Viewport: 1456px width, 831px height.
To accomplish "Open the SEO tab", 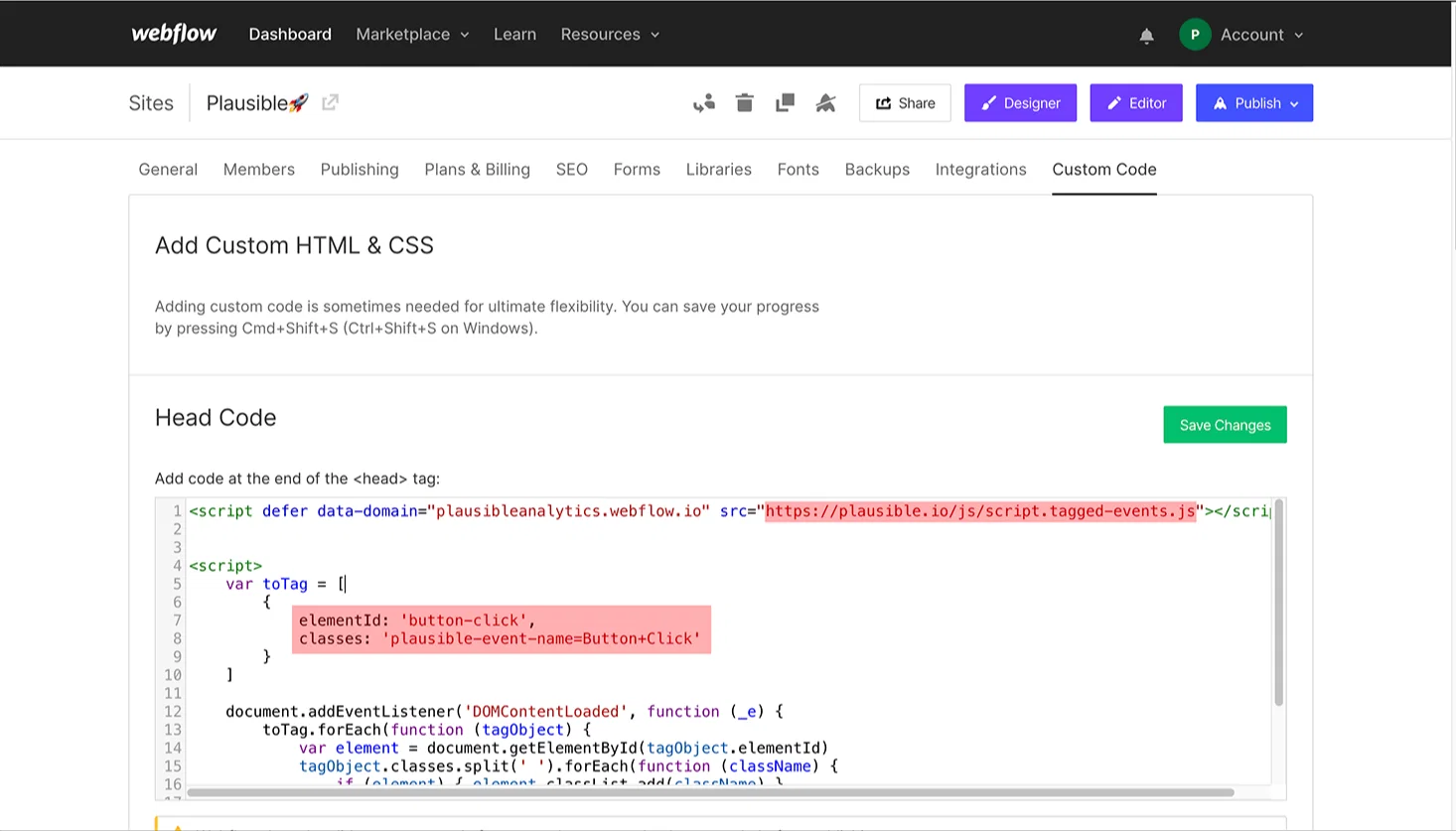I will pos(572,170).
